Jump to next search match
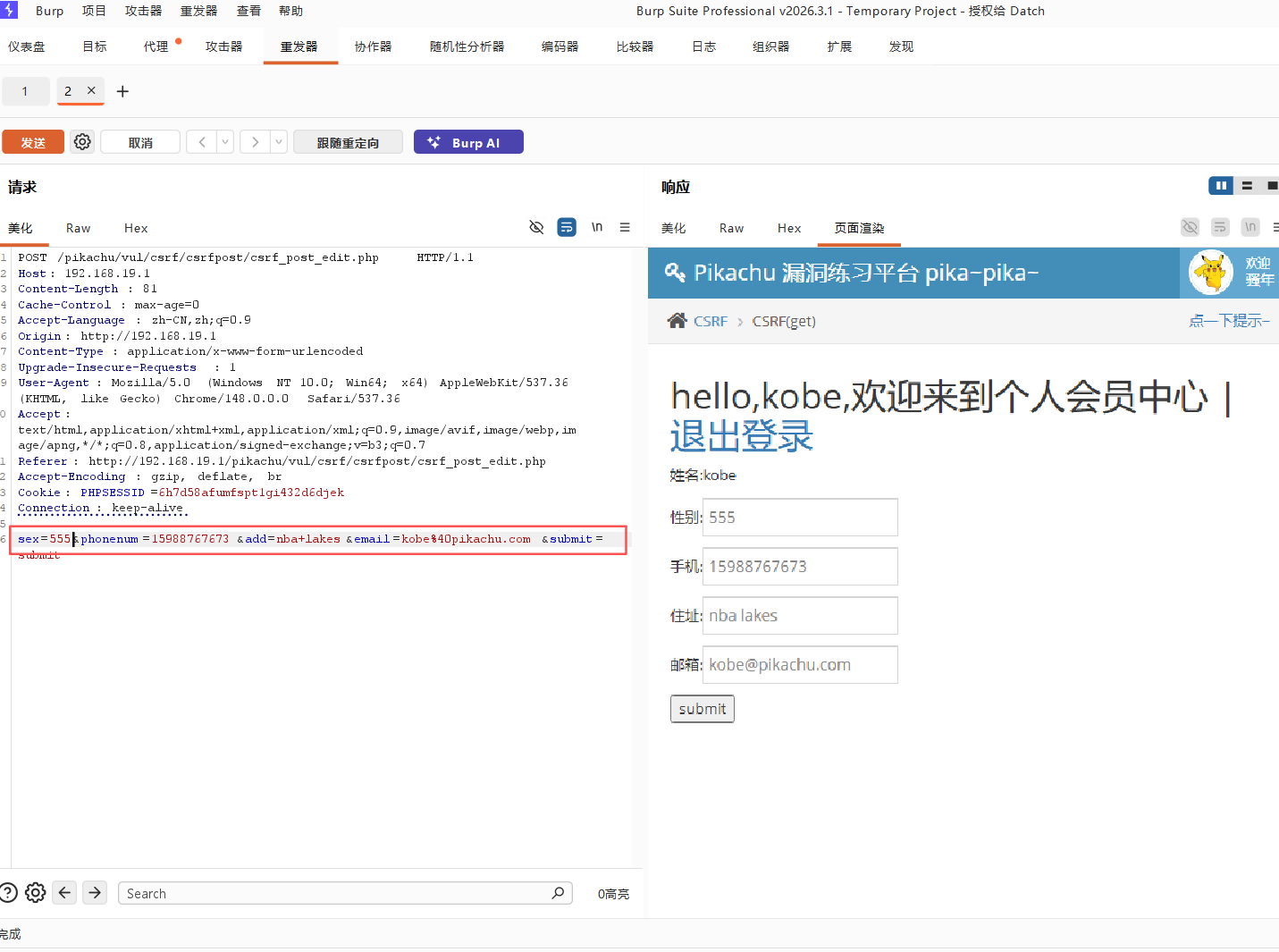Image resolution: width=1279 pixels, height=952 pixels. [95, 893]
